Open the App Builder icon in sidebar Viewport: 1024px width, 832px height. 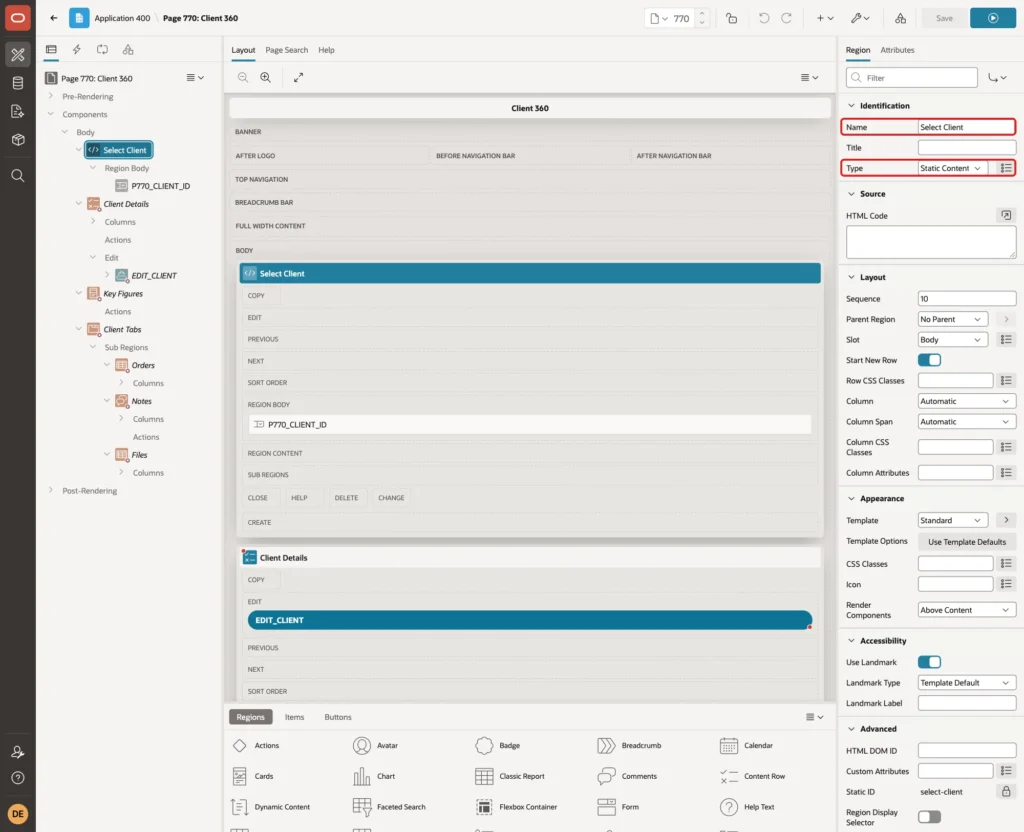(x=18, y=55)
